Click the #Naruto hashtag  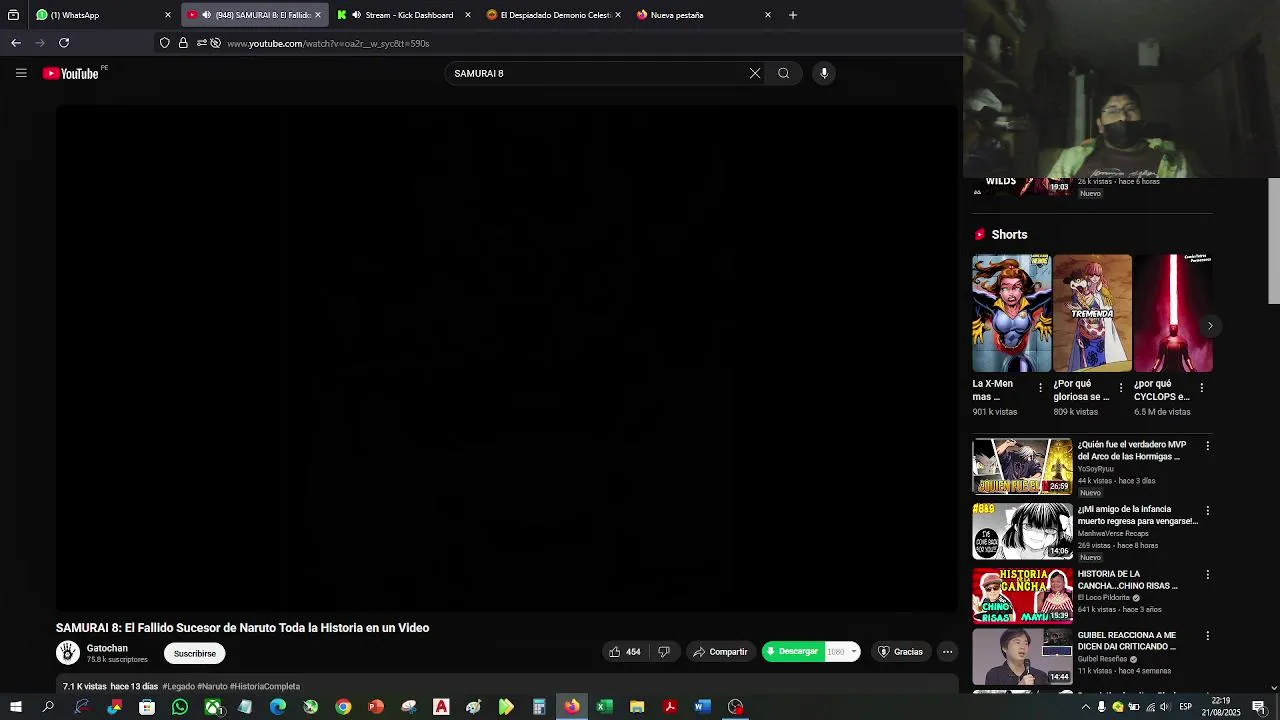pyautogui.click(x=212, y=687)
